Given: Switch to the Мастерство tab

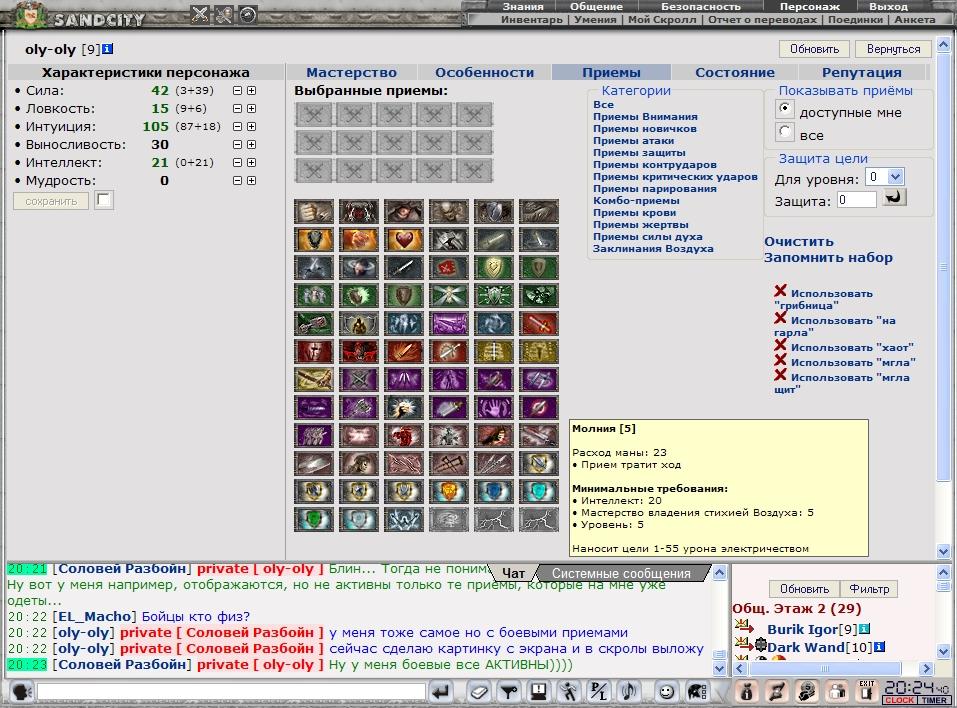Looking at the screenshot, I should 351,72.
